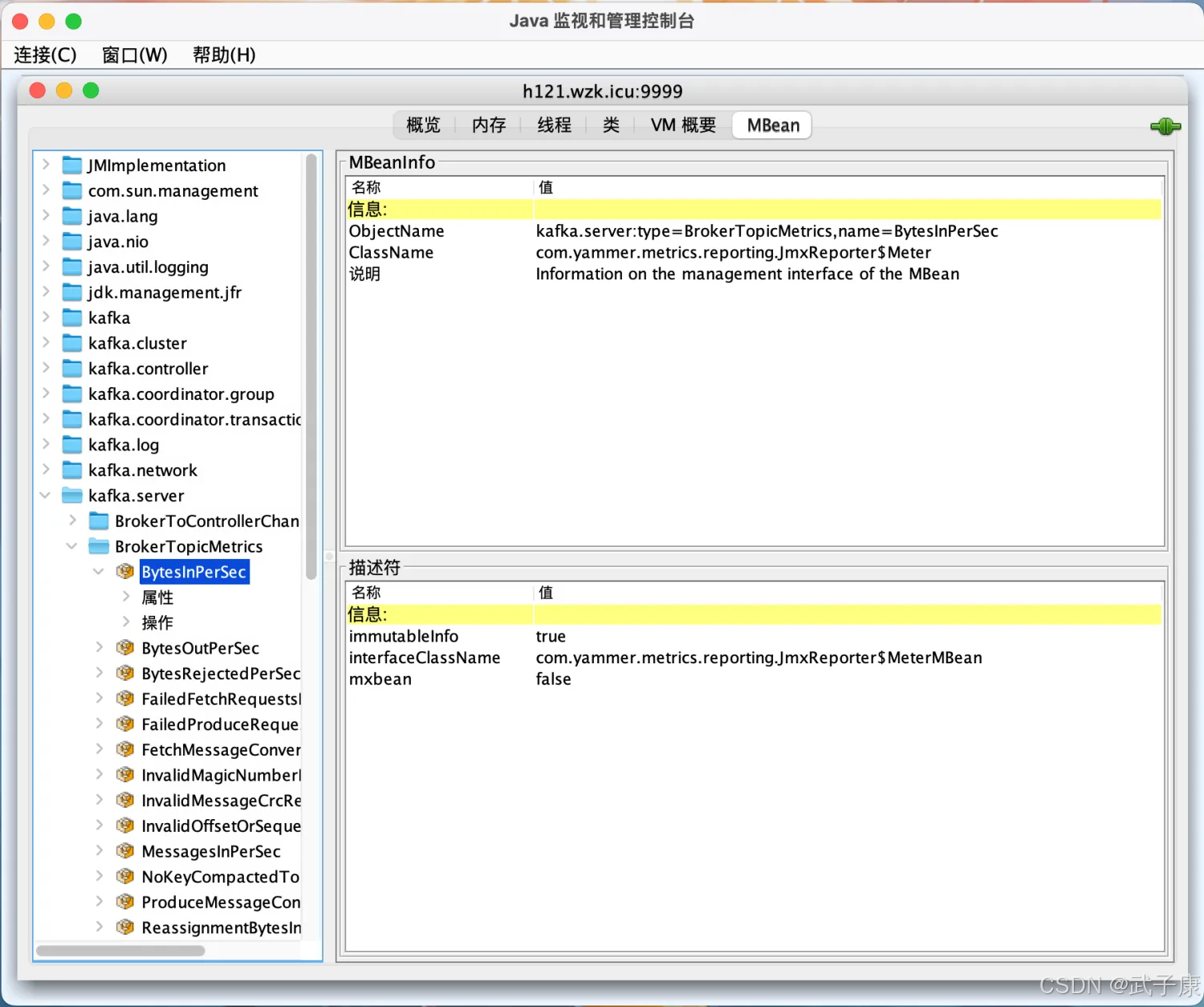Click the BytesInPerSec MBean icon
1204x1007 pixels.
tap(125, 572)
